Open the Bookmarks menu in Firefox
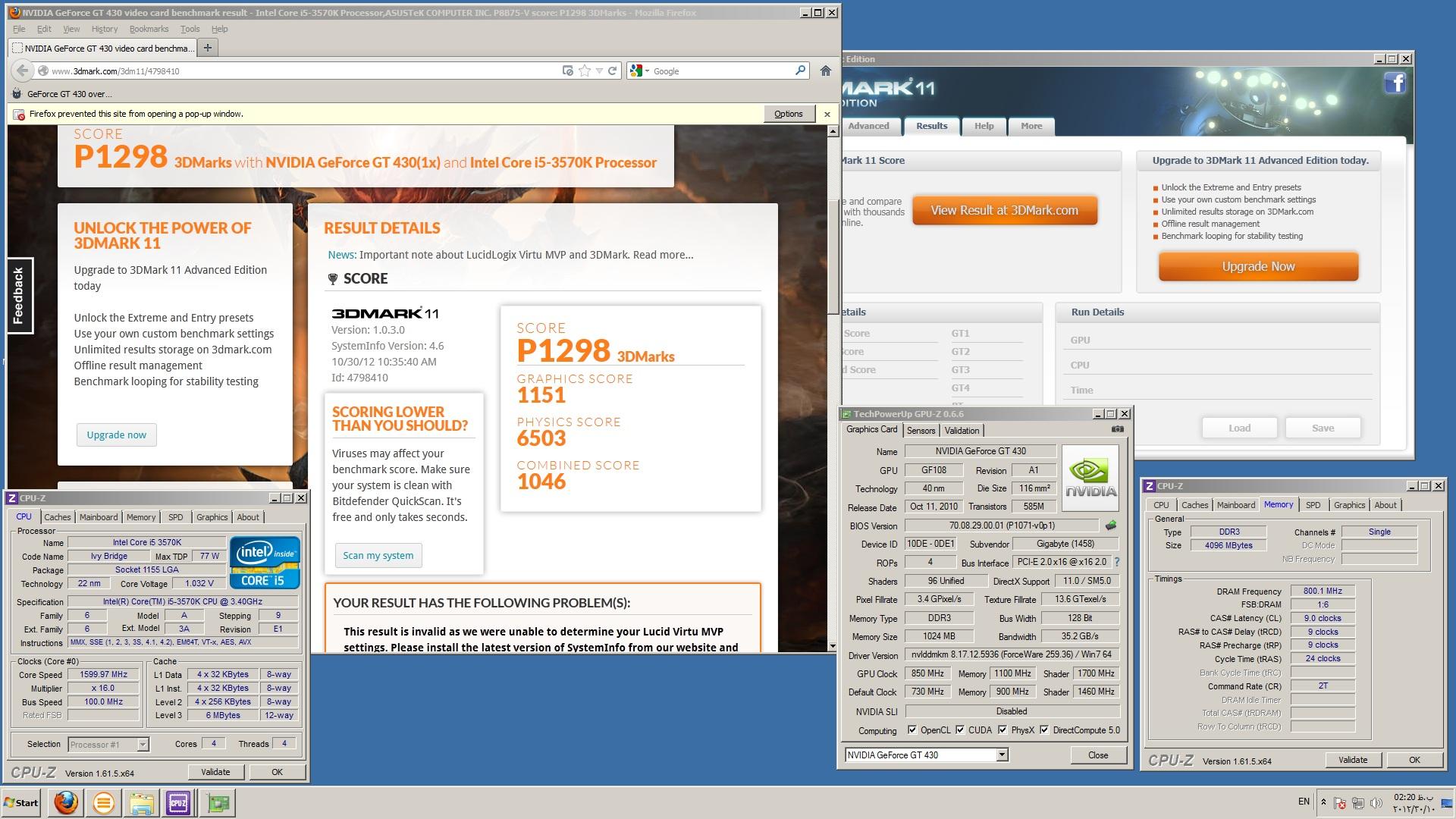 point(149,29)
